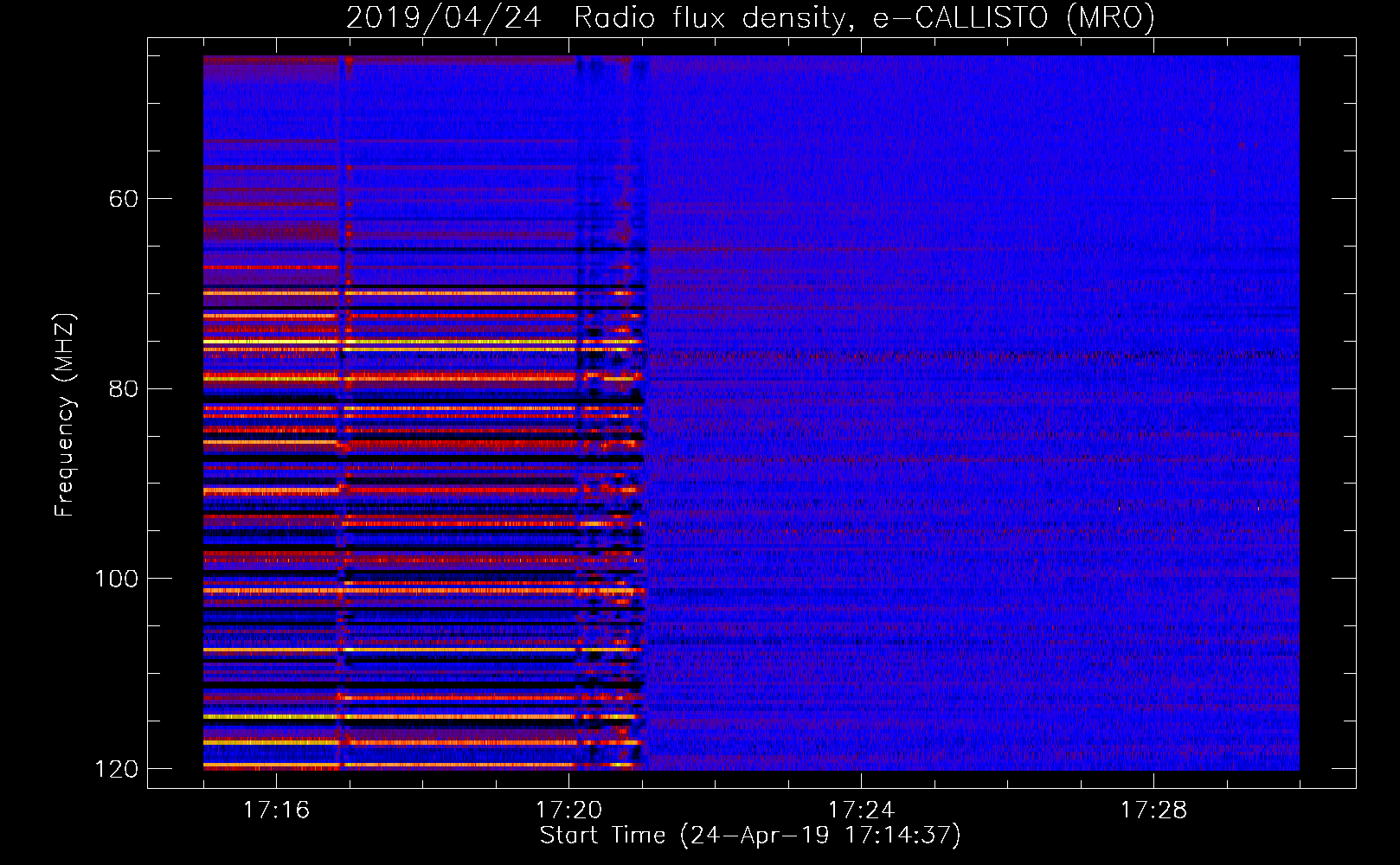Select the 'Frequency (MHZ)' y-axis label

tap(65, 414)
